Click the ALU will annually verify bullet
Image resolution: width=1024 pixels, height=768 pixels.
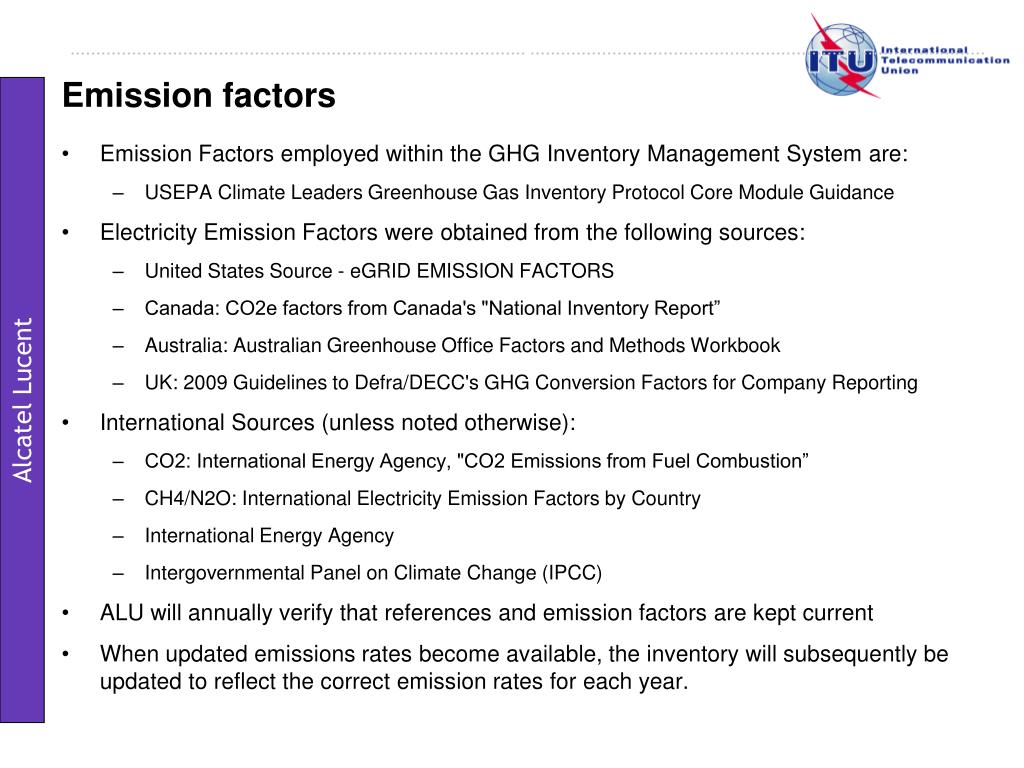point(486,613)
